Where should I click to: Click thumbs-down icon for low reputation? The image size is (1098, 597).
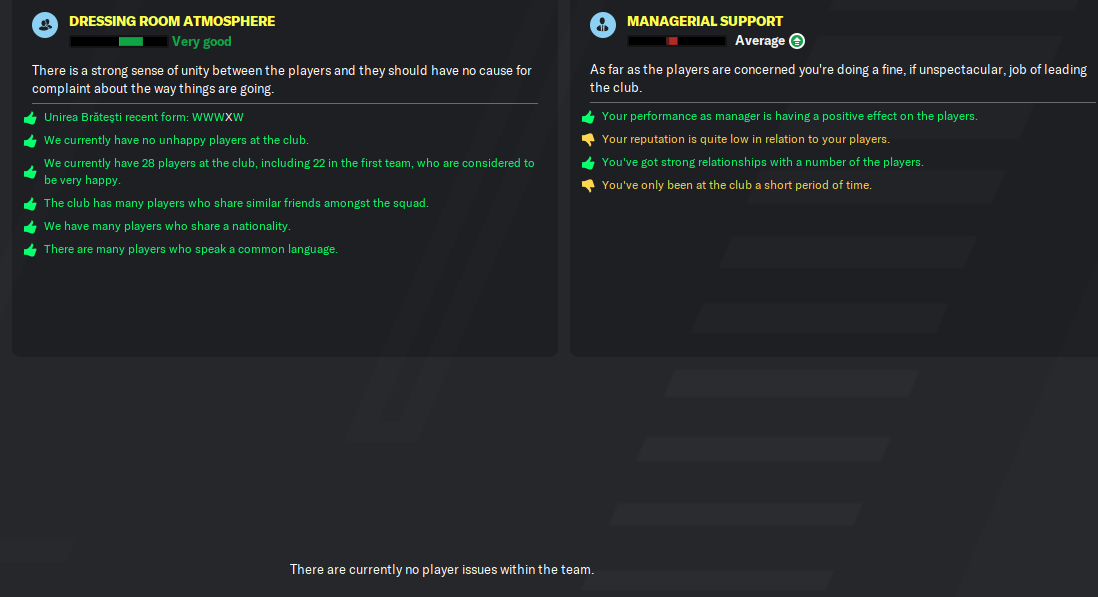[x=588, y=139]
